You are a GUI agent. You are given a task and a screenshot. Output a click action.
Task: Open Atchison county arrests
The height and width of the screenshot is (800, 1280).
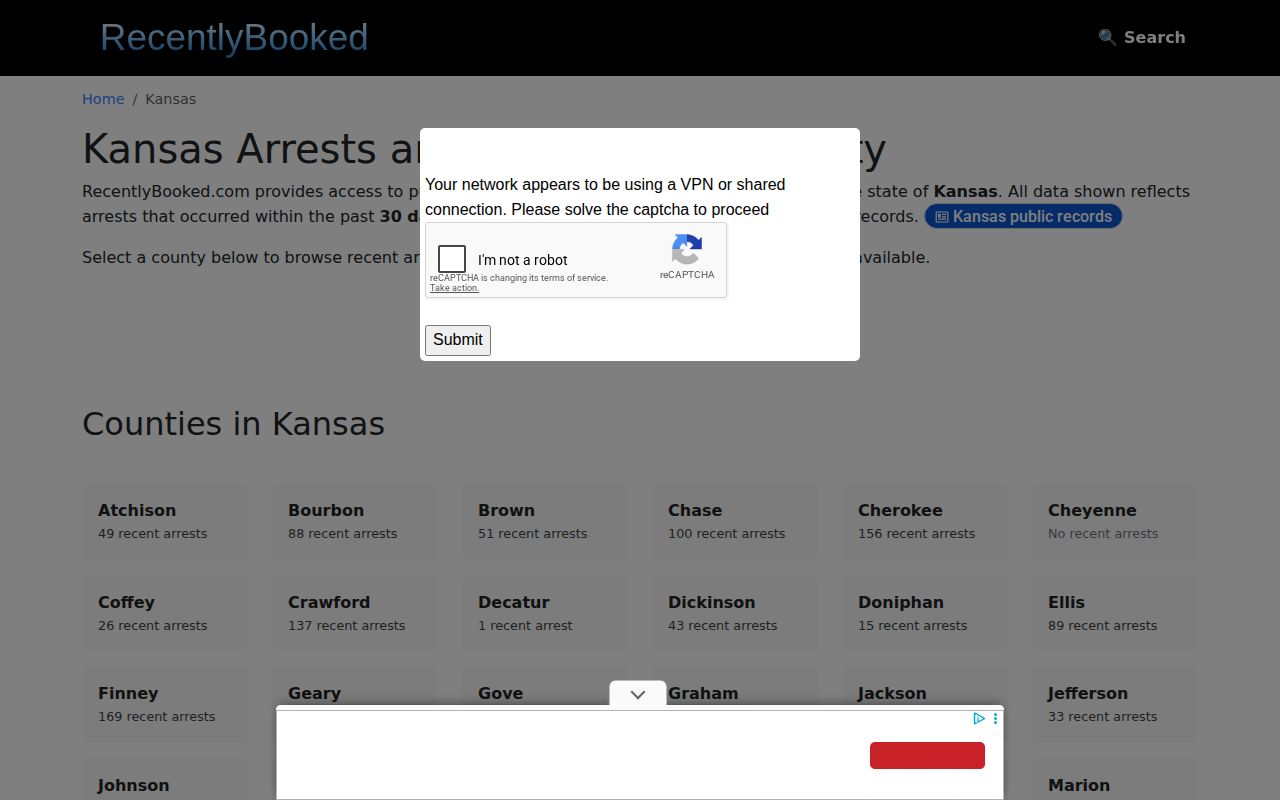click(x=165, y=521)
